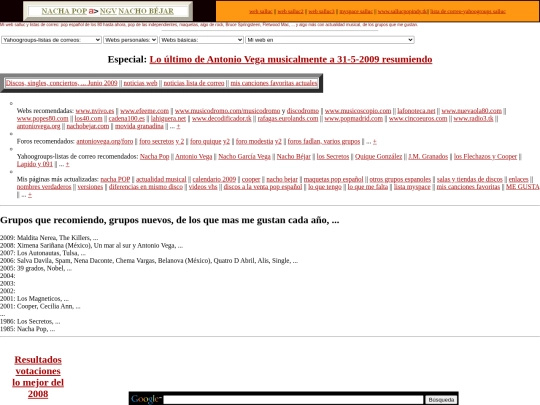Open the cadena100.es link

(126, 118)
